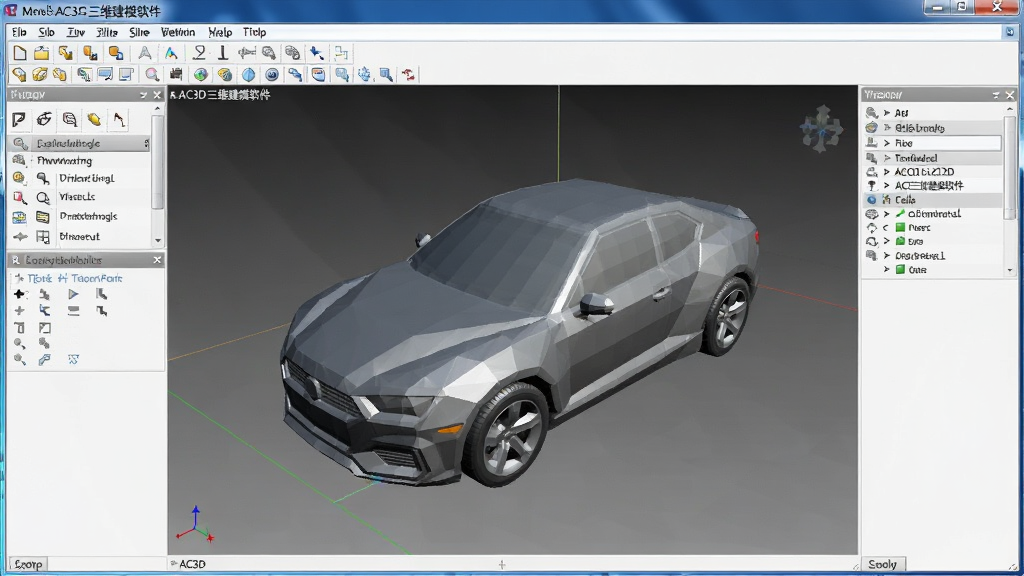Screen dimensions: 1024x576
Task: Click the pin icon on right panel header
Action: click(x=996, y=95)
